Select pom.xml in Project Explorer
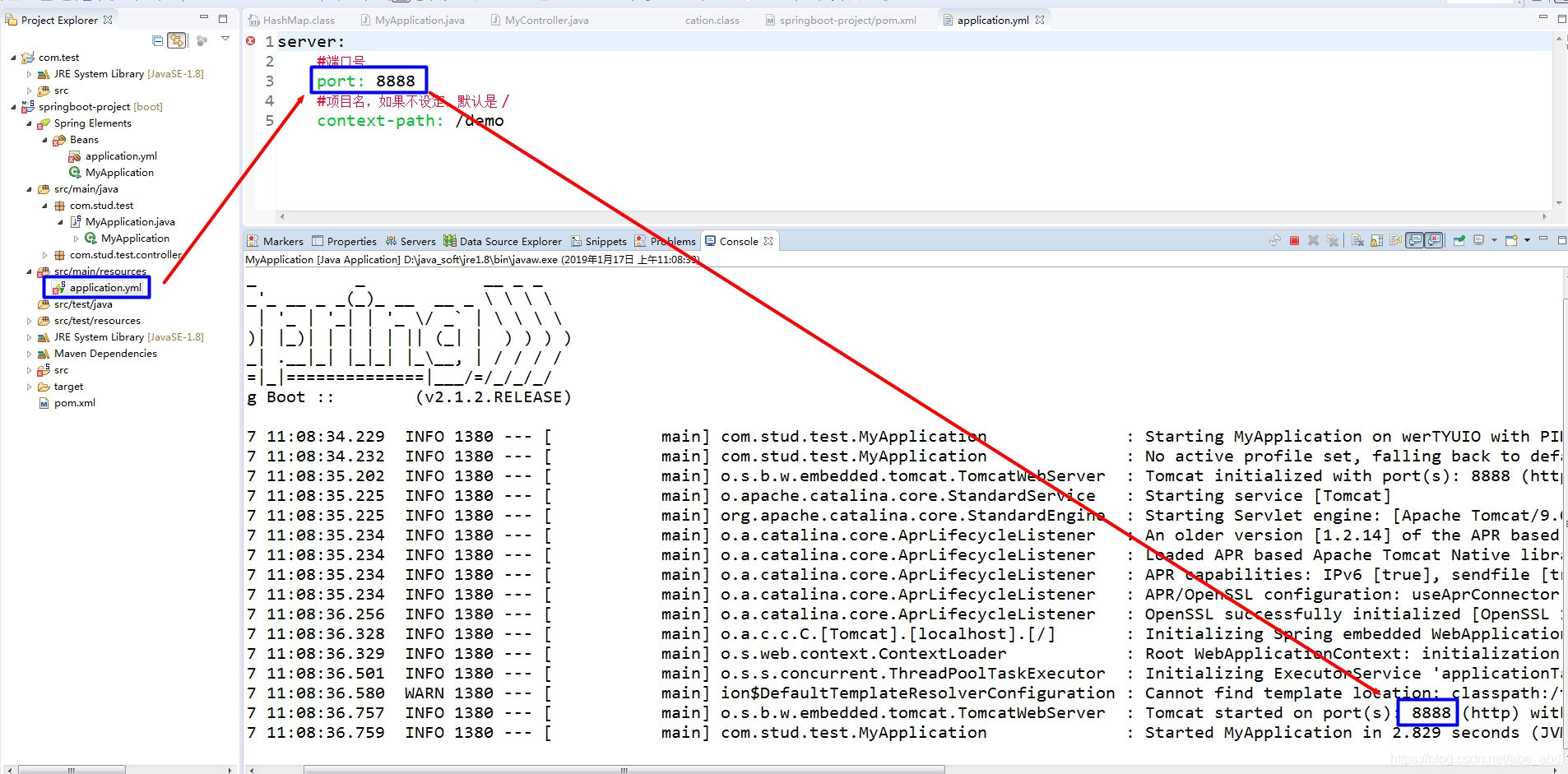Screen dimensions: 1568x774 pyautogui.click(x=67, y=403)
